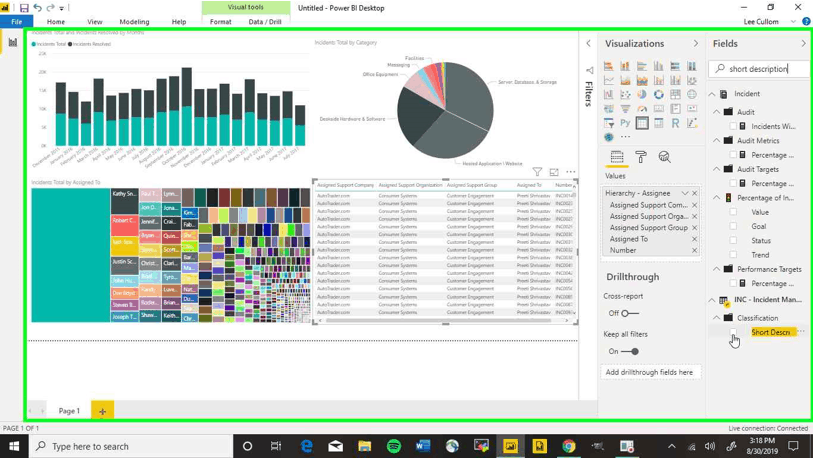Open the Format ribbon tab
This screenshot has width=815, height=460.
[220, 22]
